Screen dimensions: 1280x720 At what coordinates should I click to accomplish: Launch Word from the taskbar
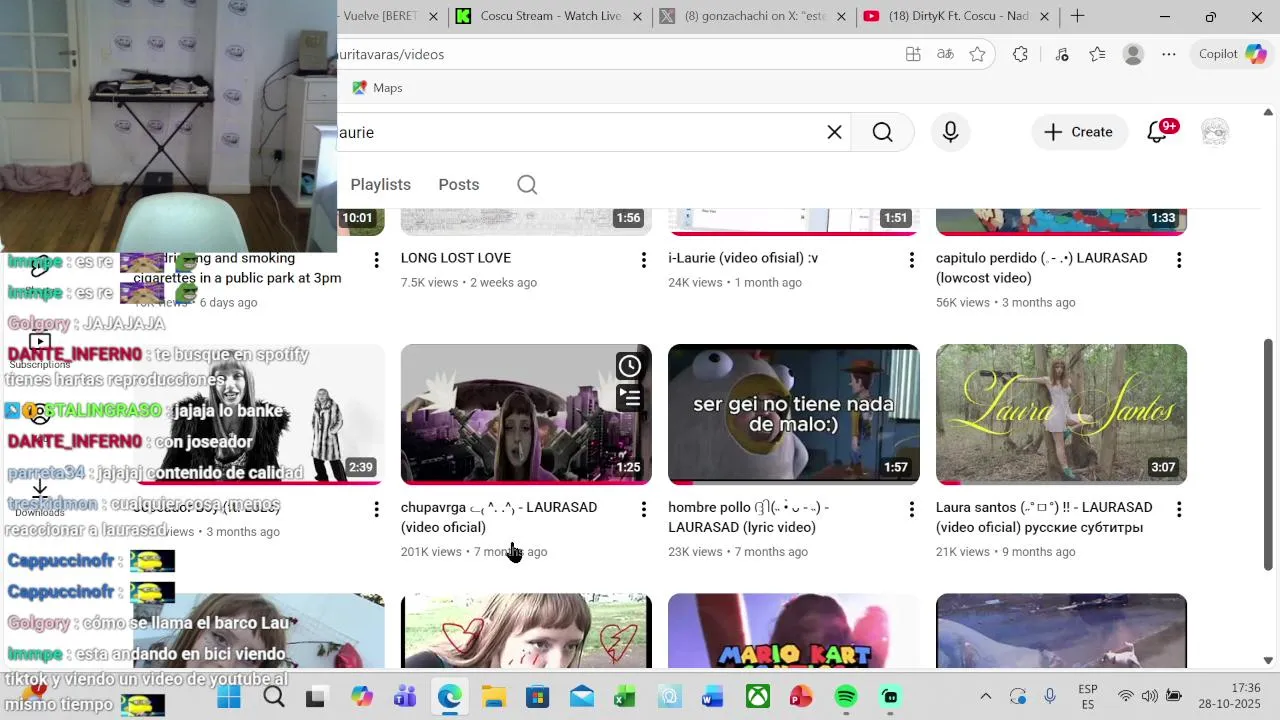click(x=713, y=697)
